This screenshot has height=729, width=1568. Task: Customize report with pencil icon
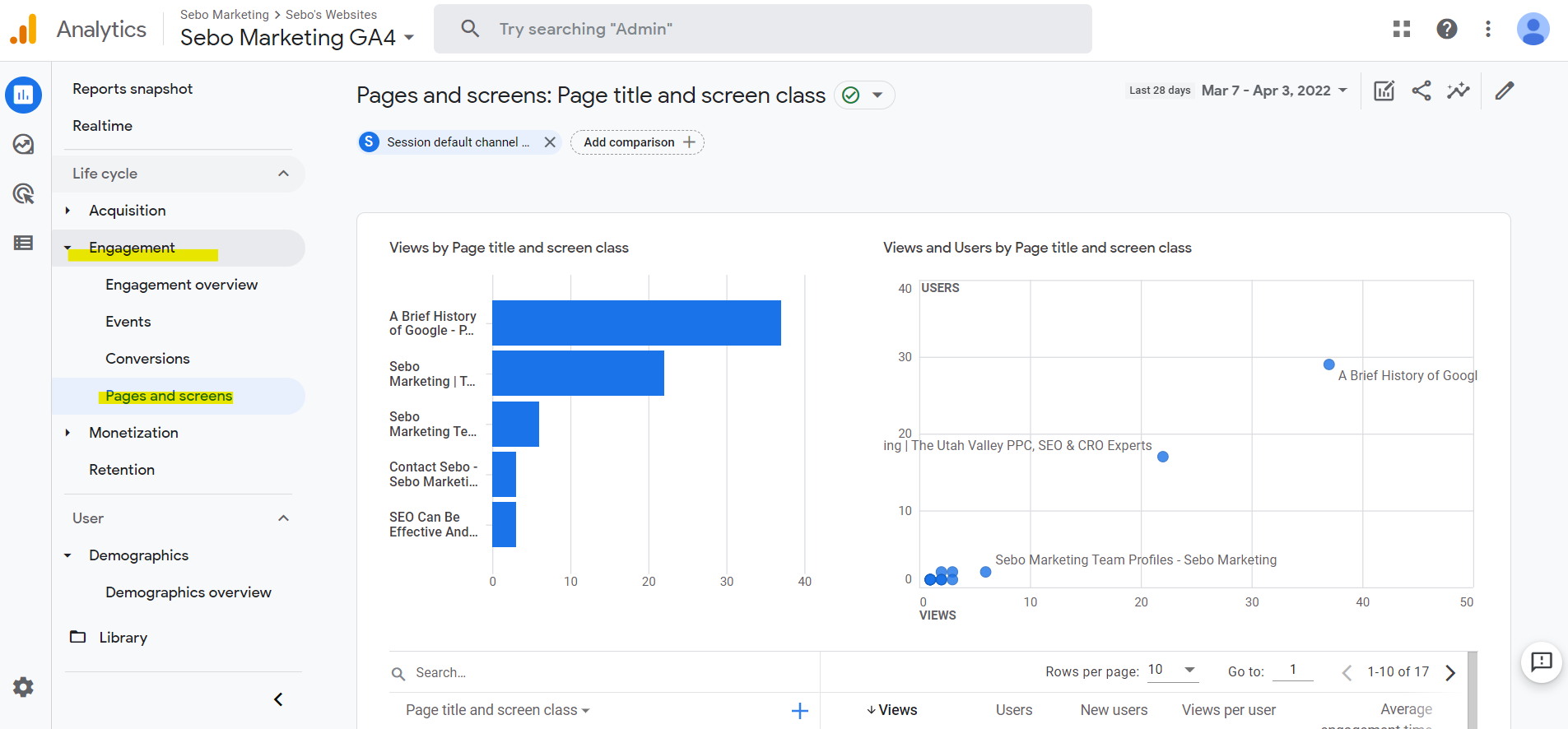pyautogui.click(x=1505, y=91)
